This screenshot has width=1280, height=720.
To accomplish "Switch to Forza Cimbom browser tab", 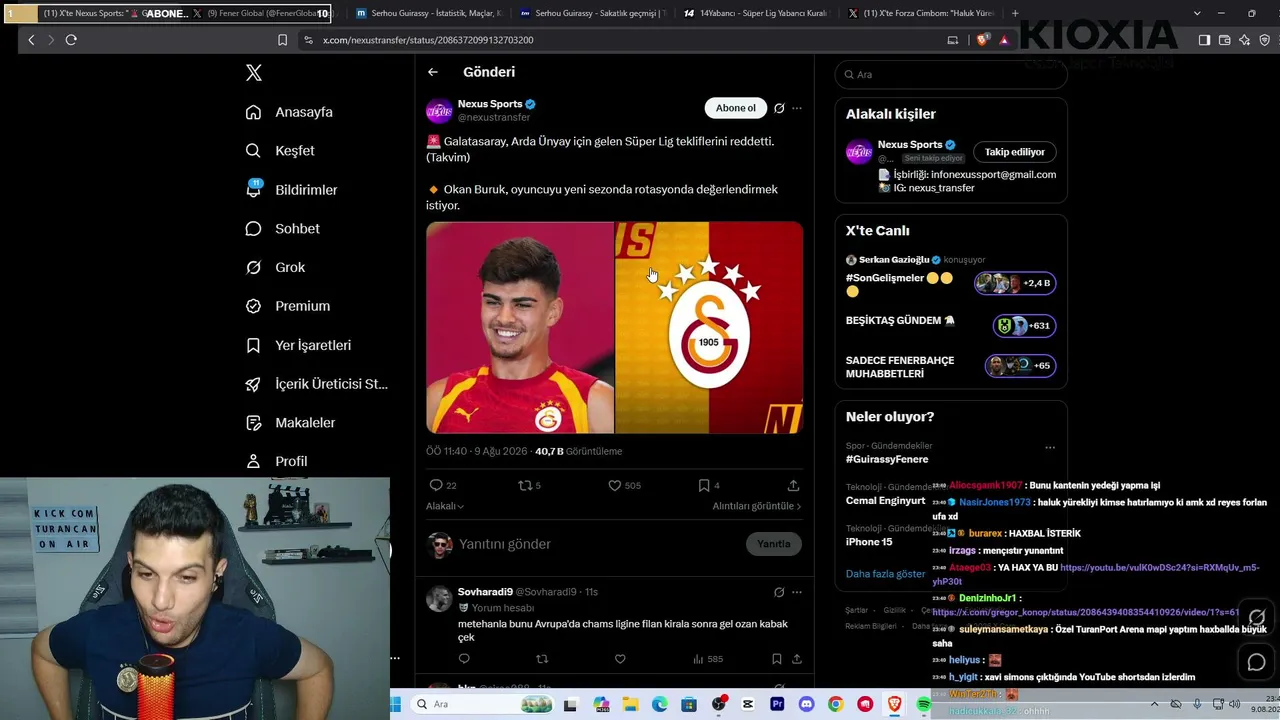I will pyautogui.click(x=922, y=14).
